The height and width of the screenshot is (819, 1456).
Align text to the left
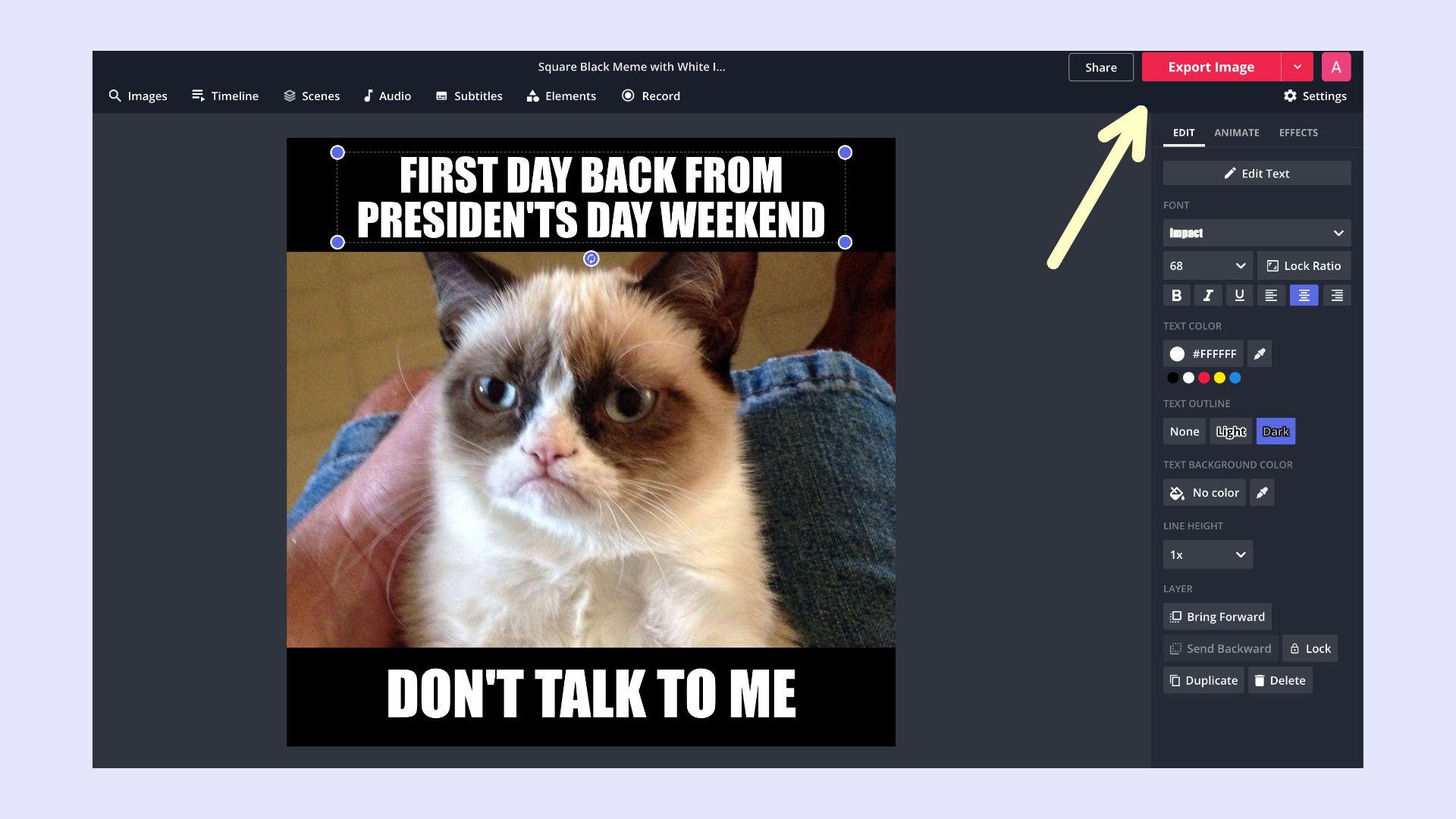pos(1271,296)
